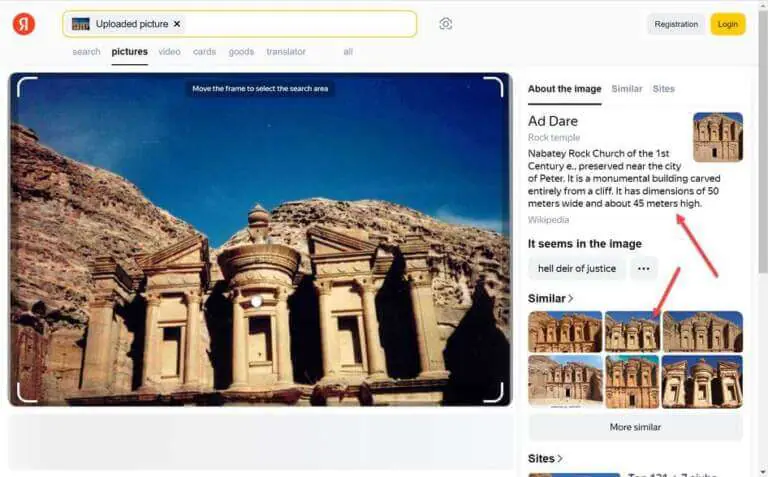Click the hell deir of justice tag

[x=576, y=268]
